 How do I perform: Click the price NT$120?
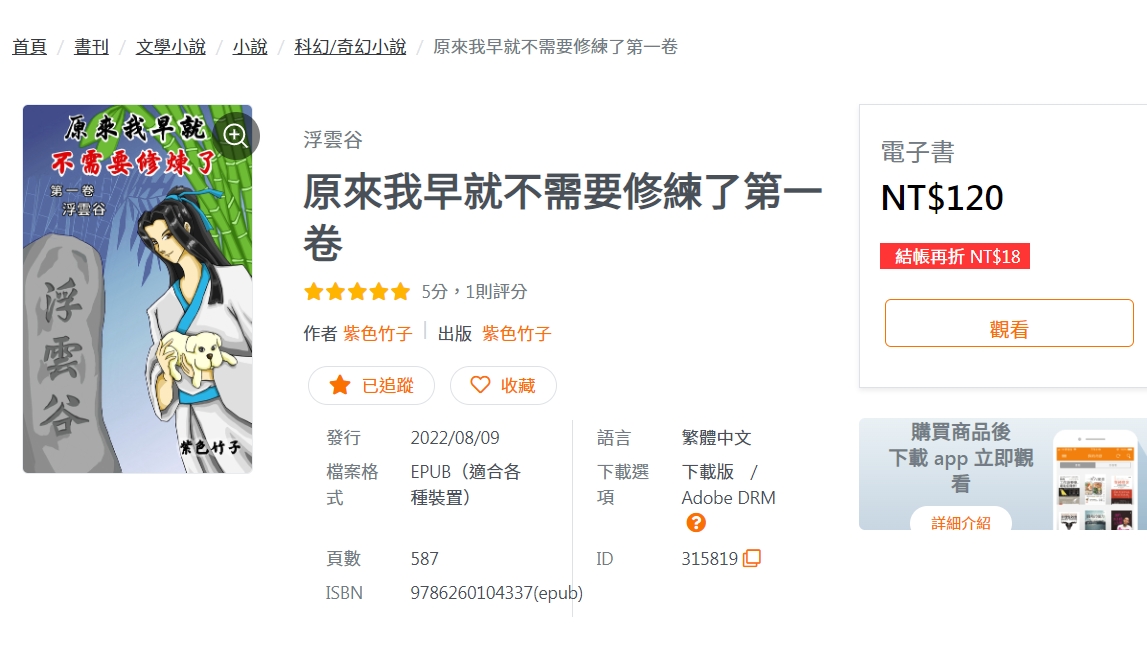click(942, 197)
